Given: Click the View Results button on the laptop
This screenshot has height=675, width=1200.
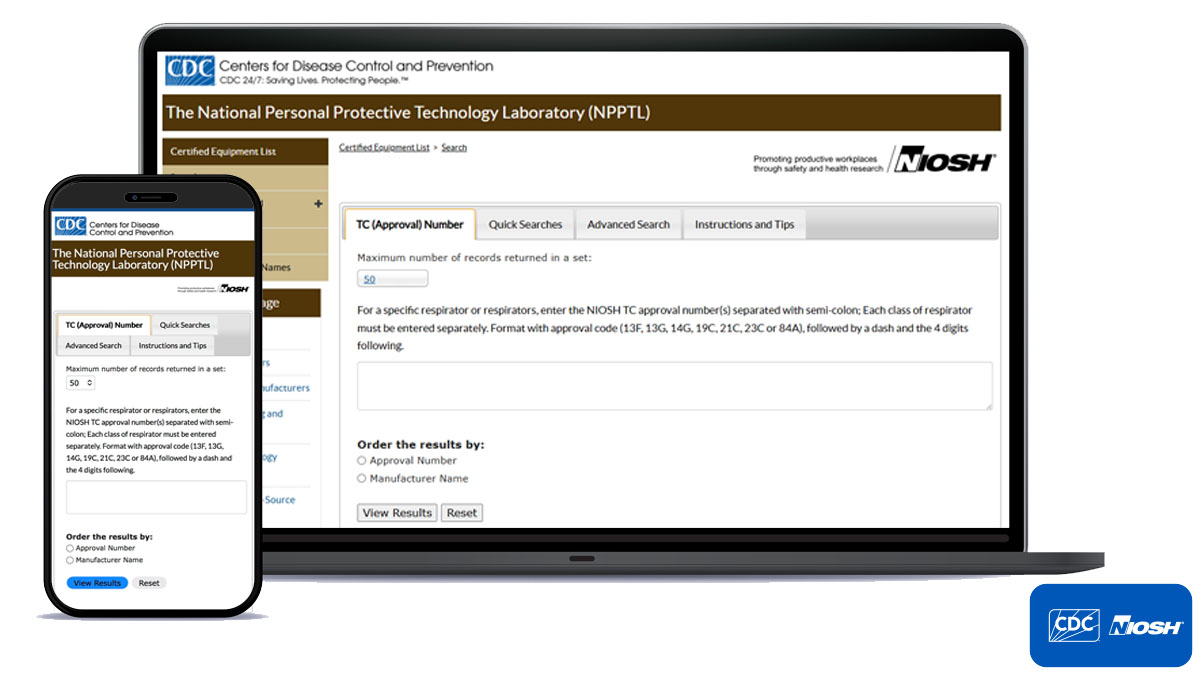Looking at the screenshot, I should 397,513.
